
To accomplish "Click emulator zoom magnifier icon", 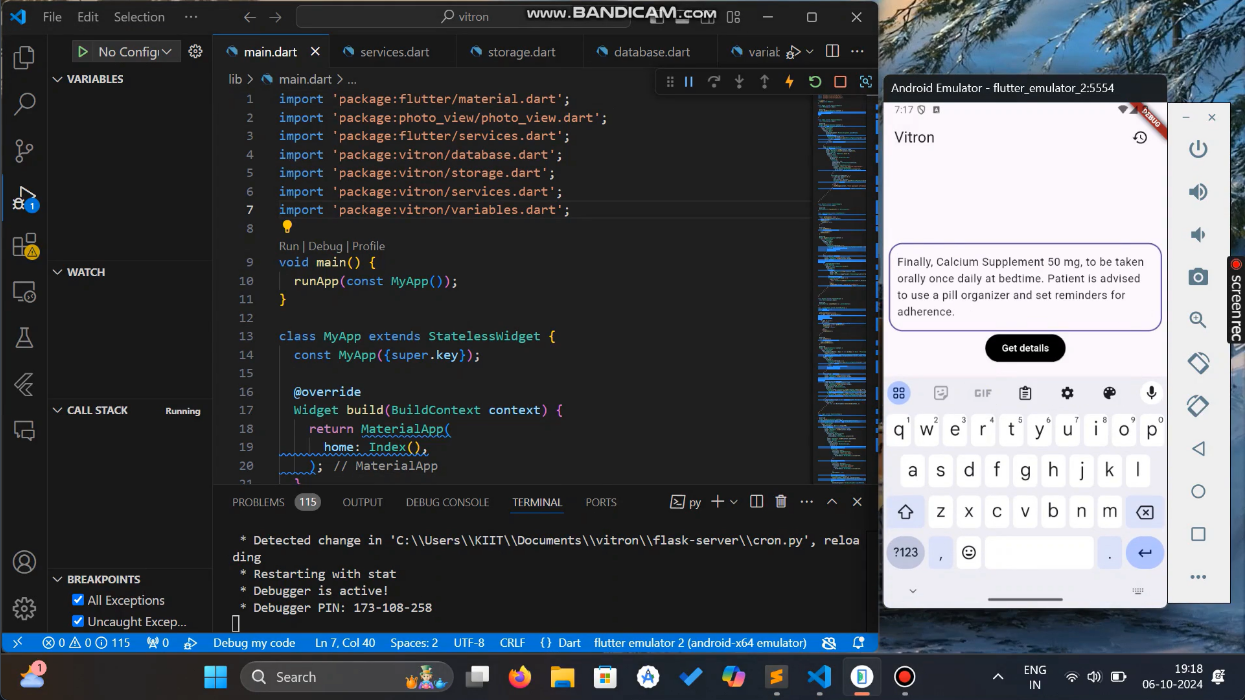I will [1198, 320].
